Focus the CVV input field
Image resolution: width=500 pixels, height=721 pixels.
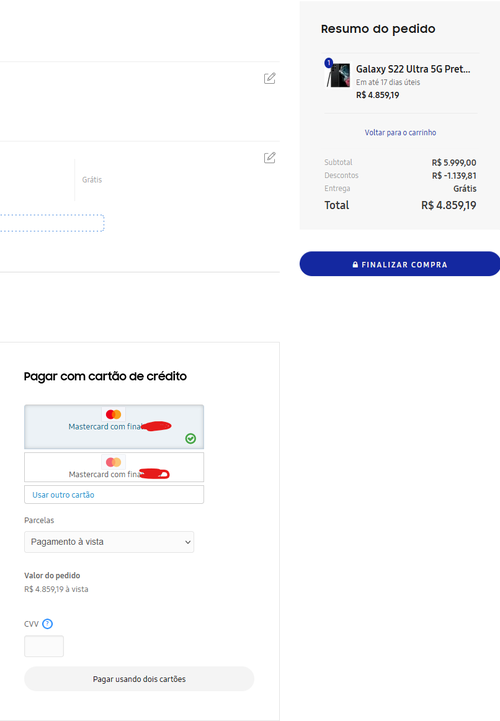tap(44, 646)
